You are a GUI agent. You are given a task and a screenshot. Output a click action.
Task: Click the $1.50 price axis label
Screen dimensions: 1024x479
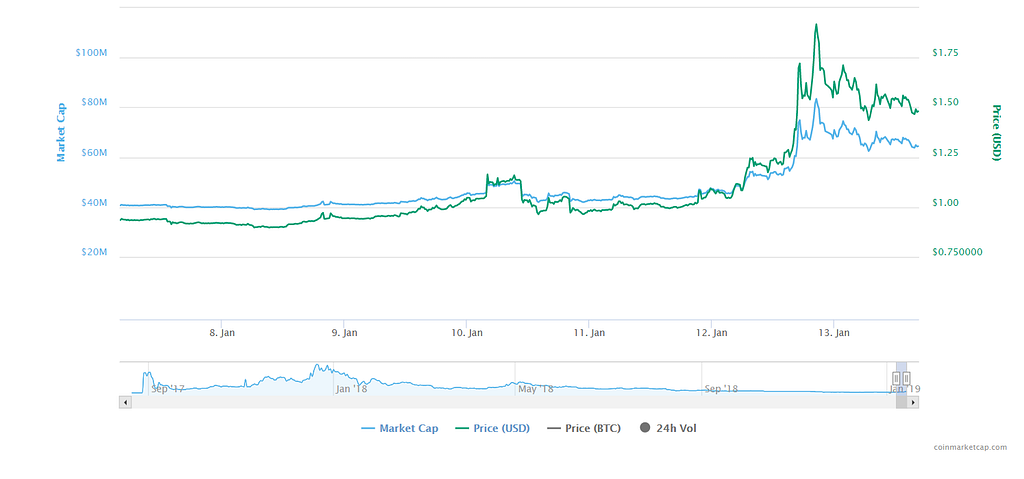pos(945,103)
